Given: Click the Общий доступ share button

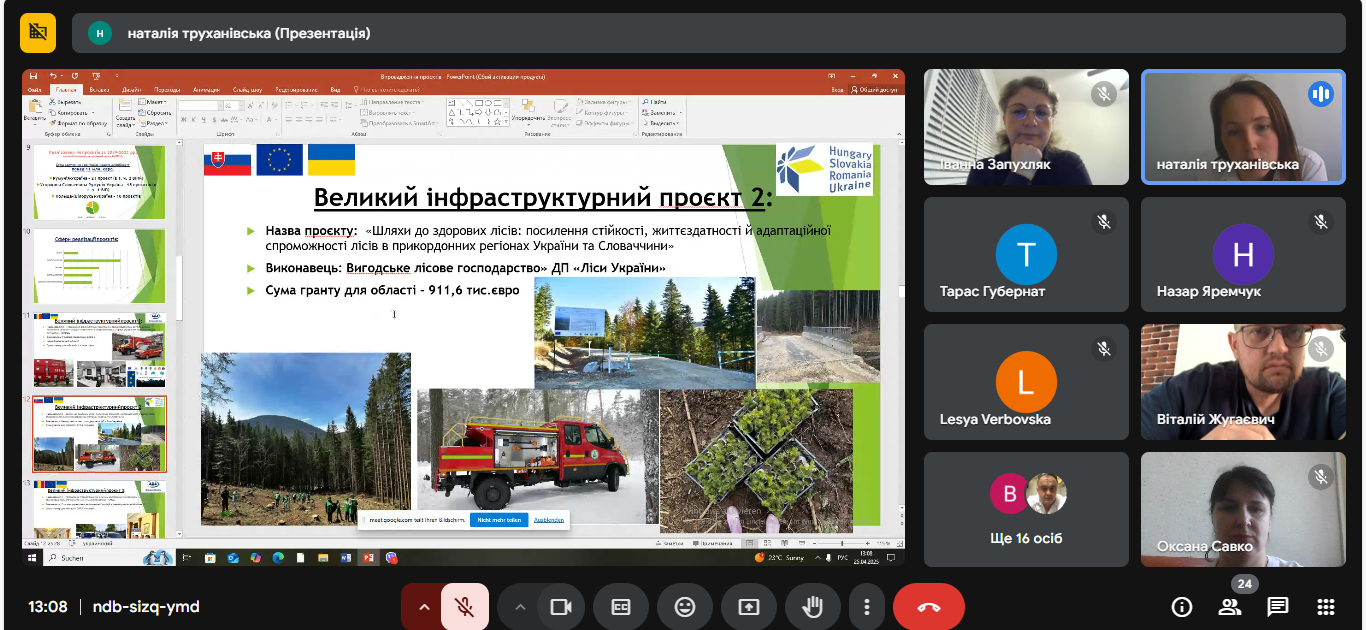Looking at the screenshot, I should click(874, 89).
